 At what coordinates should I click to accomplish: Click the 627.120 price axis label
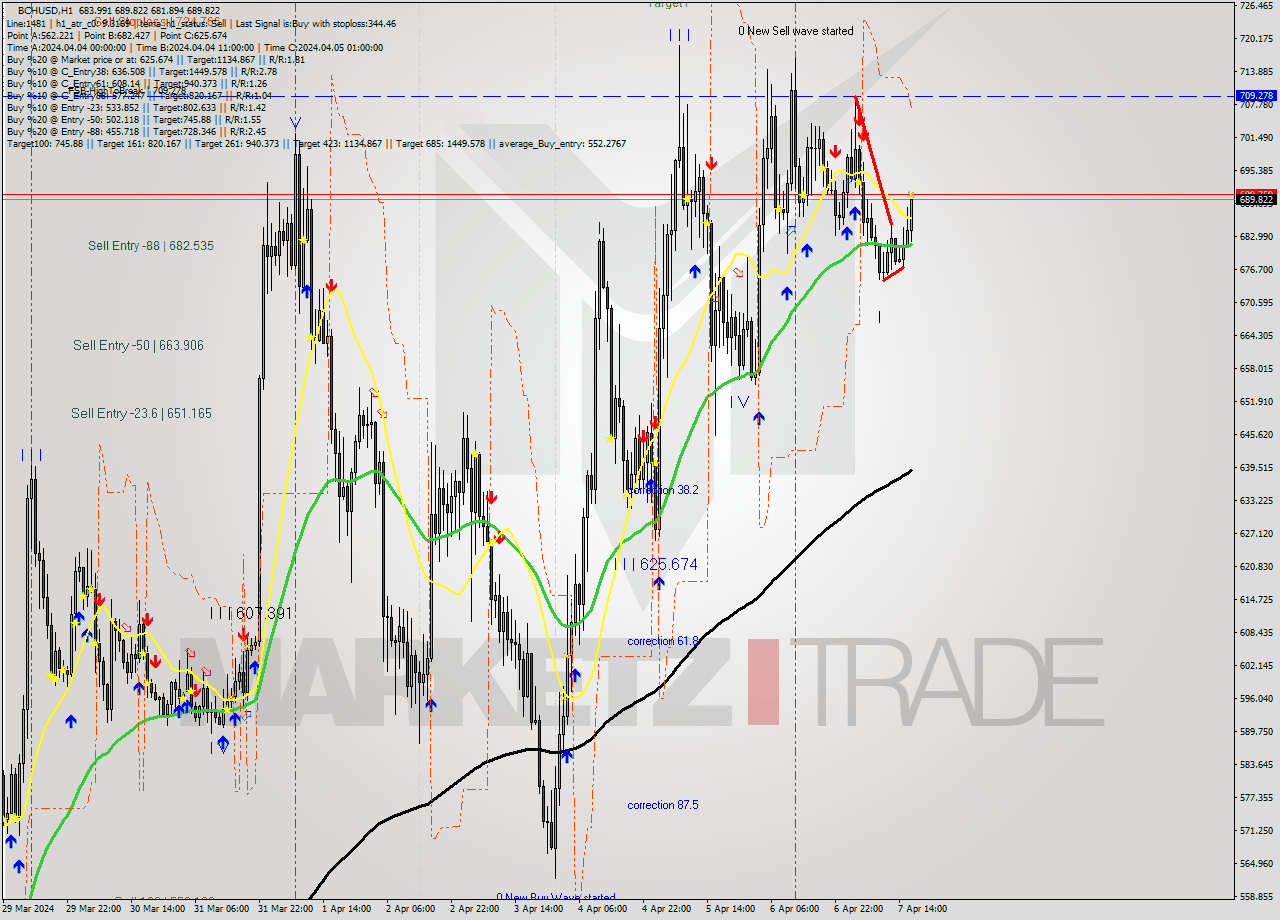[1256, 534]
